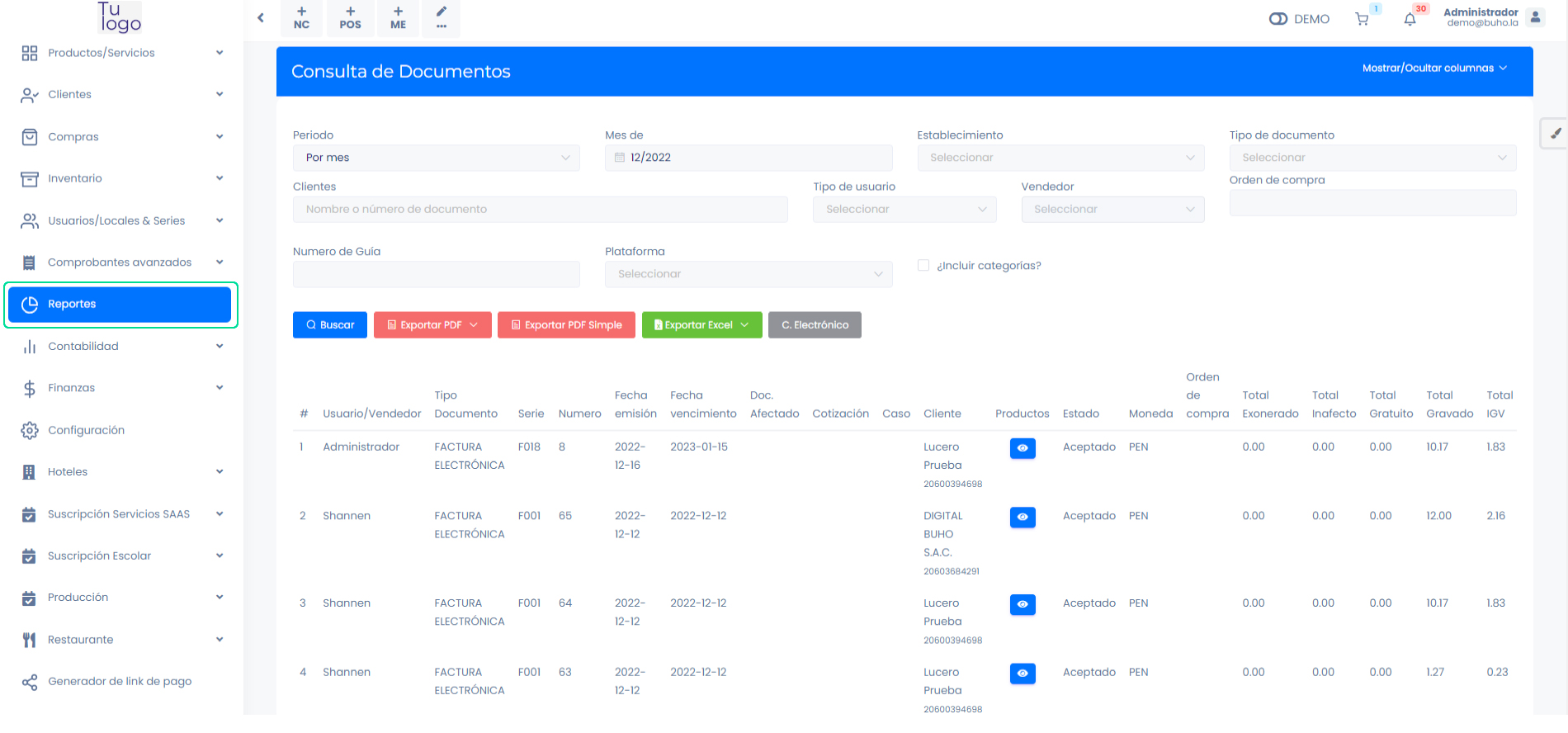The width and height of the screenshot is (1568, 733).
Task: Click the NC quick-create shortcut
Action: pyautogui.click(x=301, y=18)
